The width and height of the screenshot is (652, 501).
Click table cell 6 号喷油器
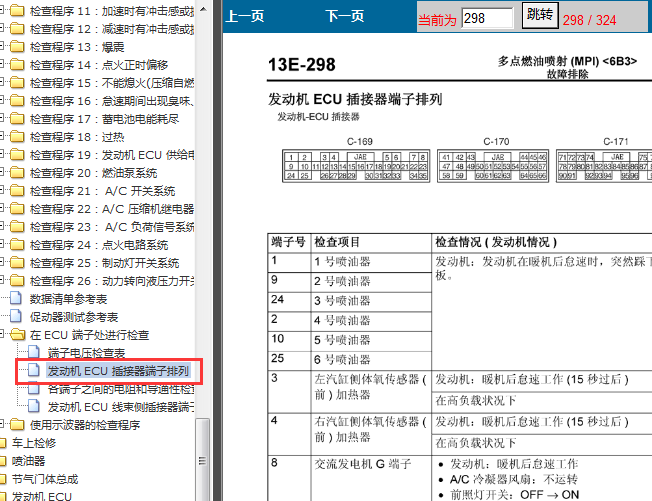(x=371, y=360)
